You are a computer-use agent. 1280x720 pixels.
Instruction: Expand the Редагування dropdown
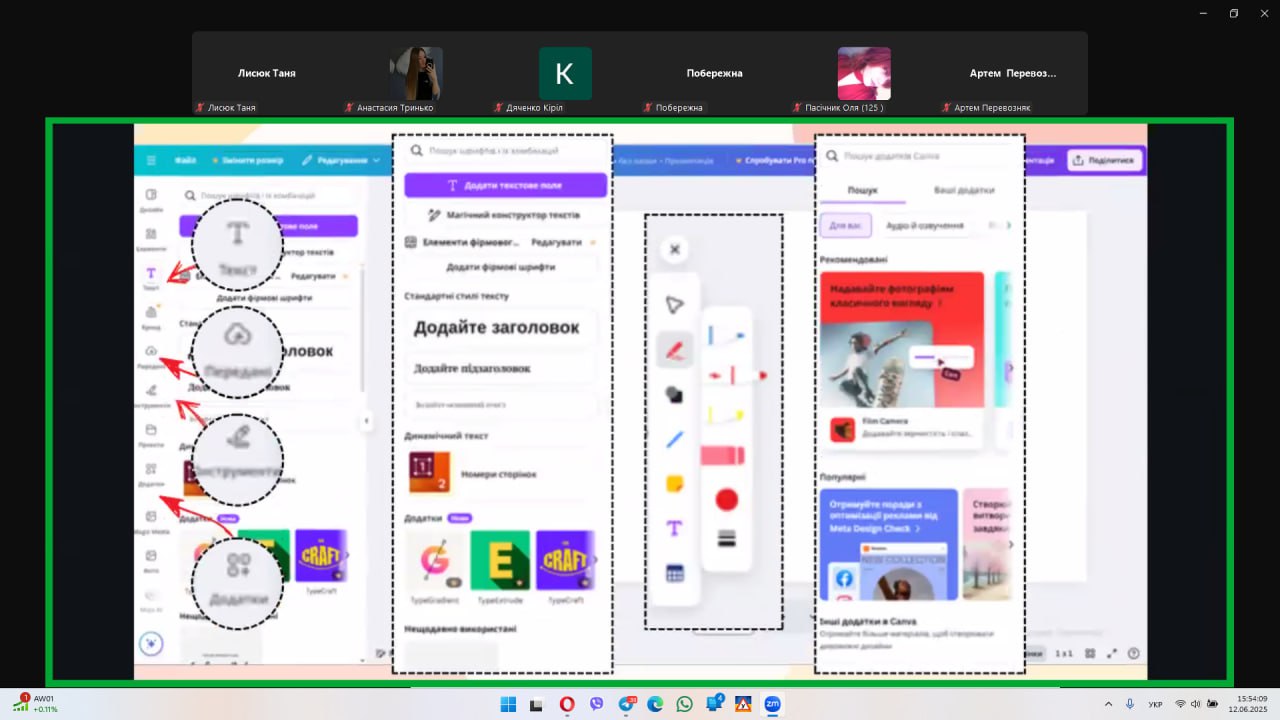(x=342, y=160)
